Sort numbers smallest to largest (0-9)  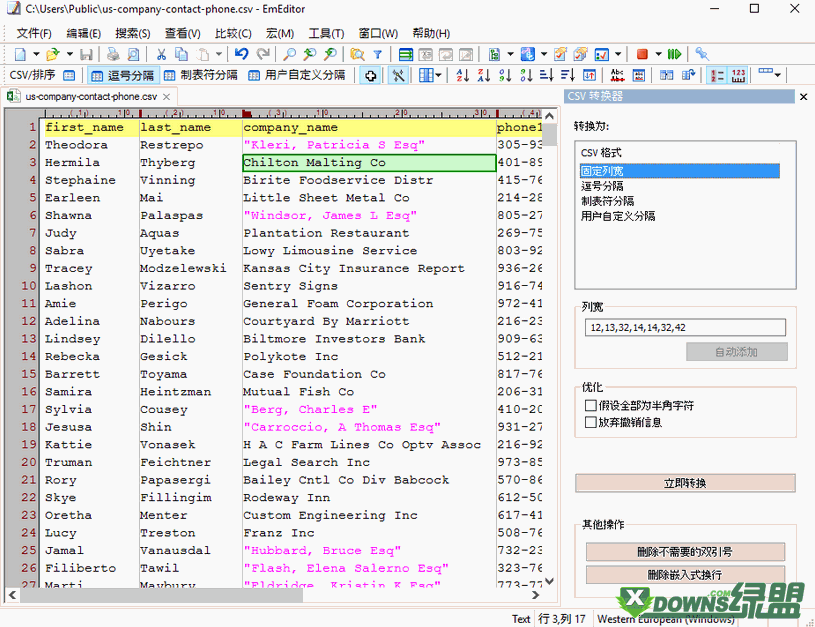505,75
